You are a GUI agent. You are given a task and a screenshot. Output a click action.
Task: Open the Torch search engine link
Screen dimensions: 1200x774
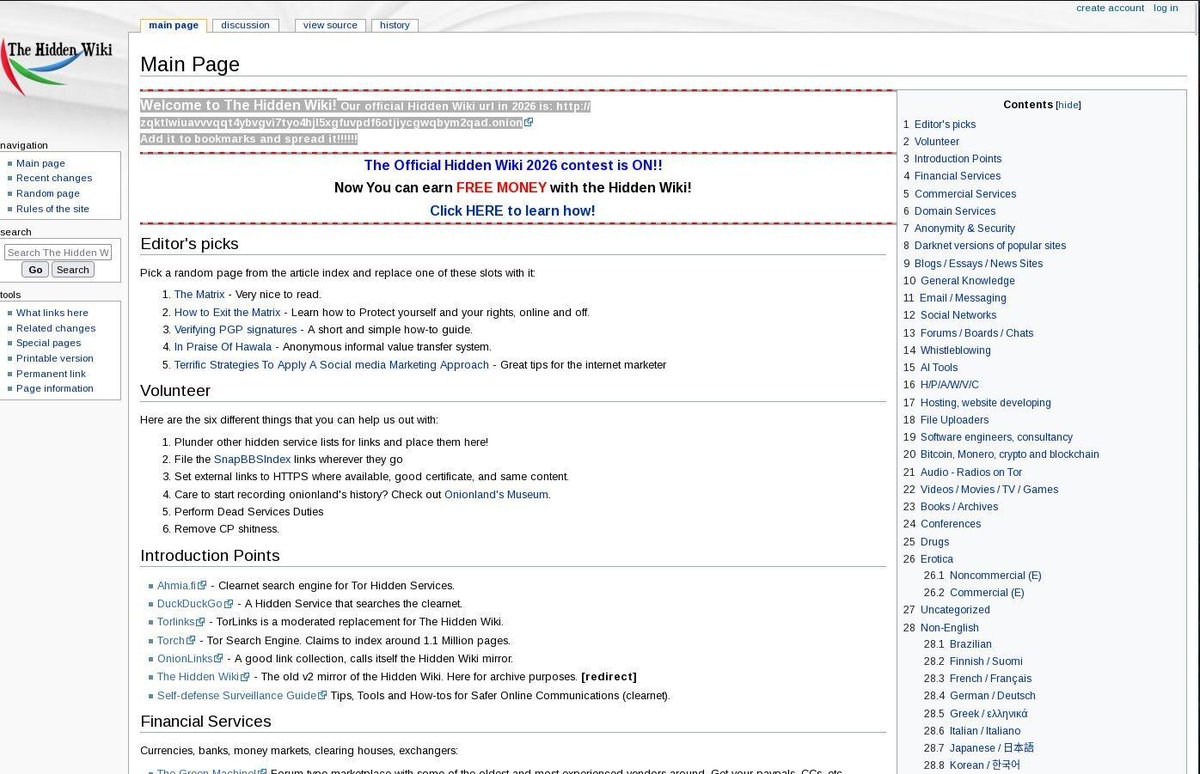pyautogui.click(x=176, y=640)
